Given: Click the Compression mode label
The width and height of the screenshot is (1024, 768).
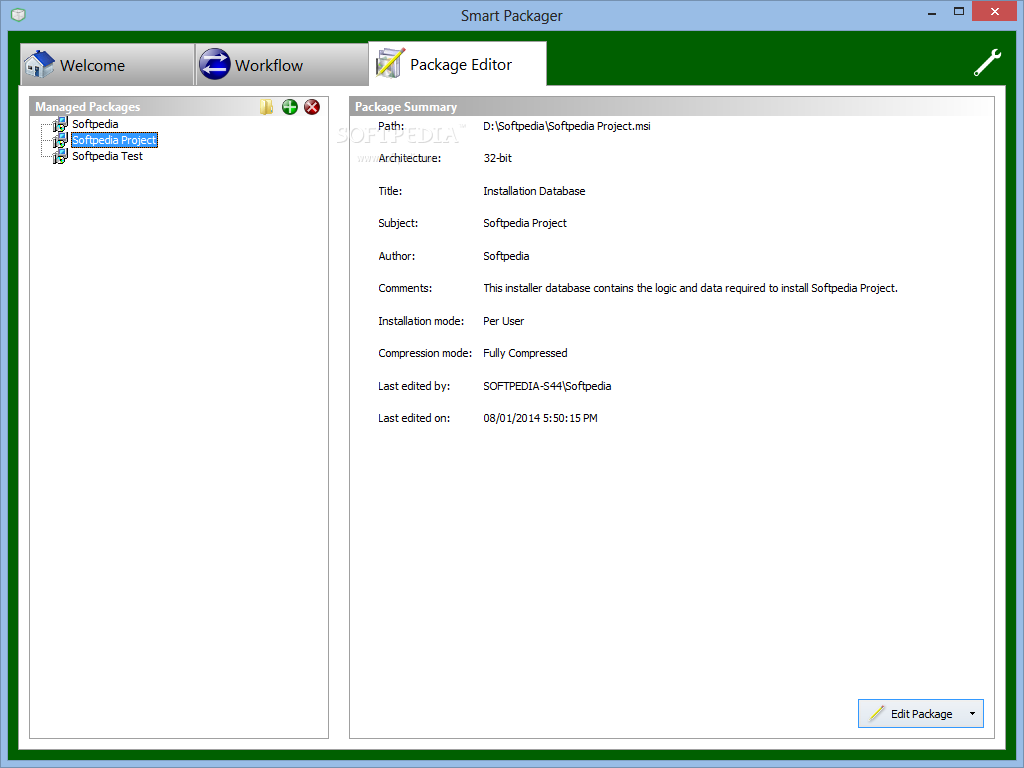Looking at the screenshot, I should point(424,353).
